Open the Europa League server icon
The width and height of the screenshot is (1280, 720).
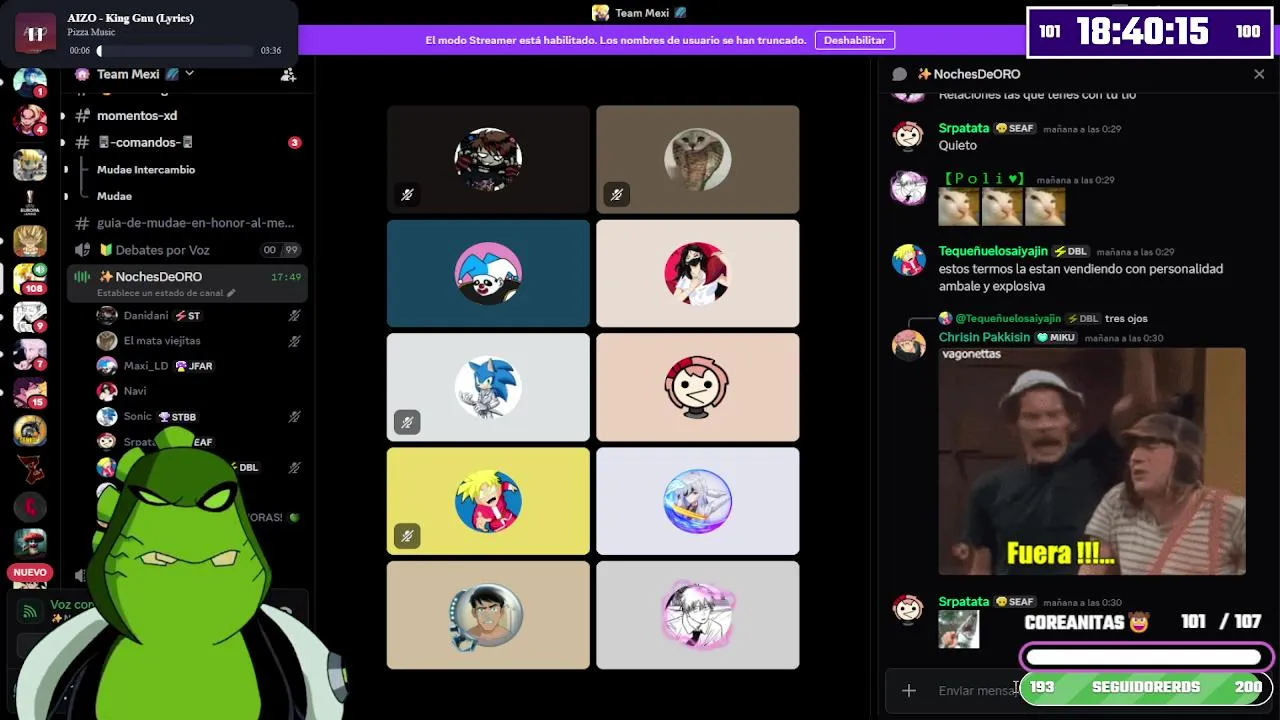(x=29, y=203)
